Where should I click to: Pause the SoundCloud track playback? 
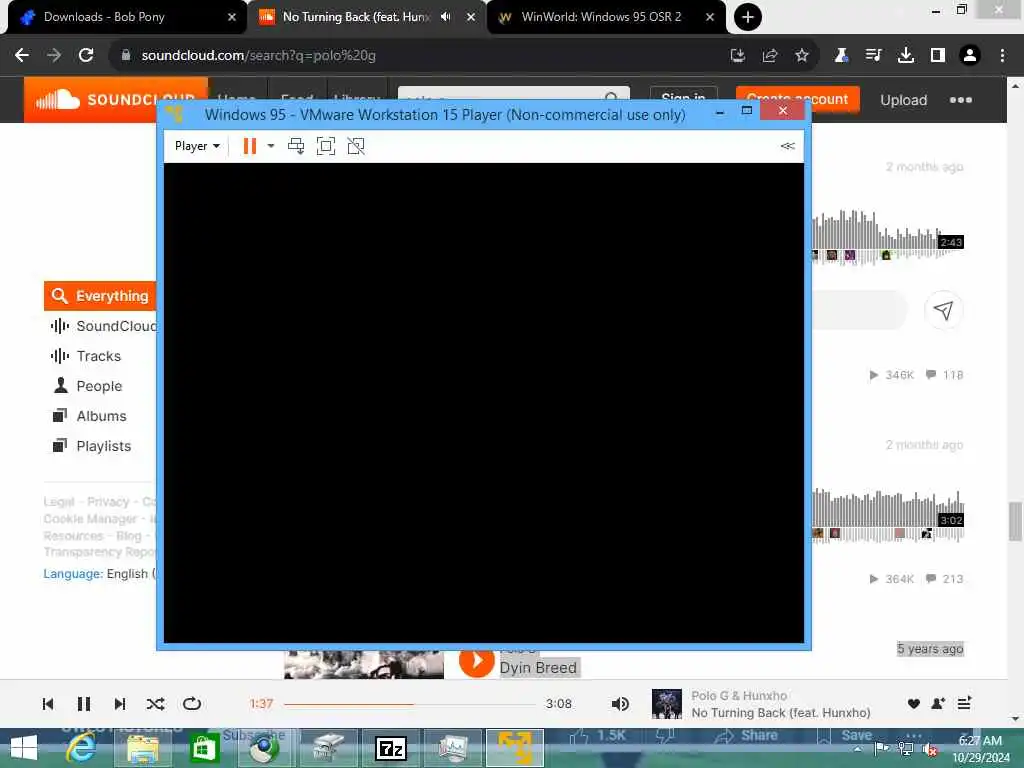pos(84,703)
